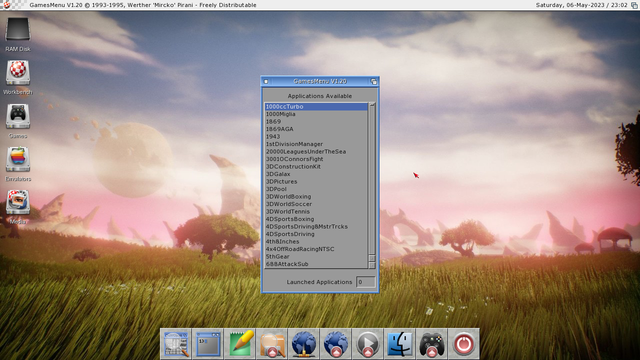640x360 pixels.
Task: Select 3DWorldSoccer entry
Action: 316,204
